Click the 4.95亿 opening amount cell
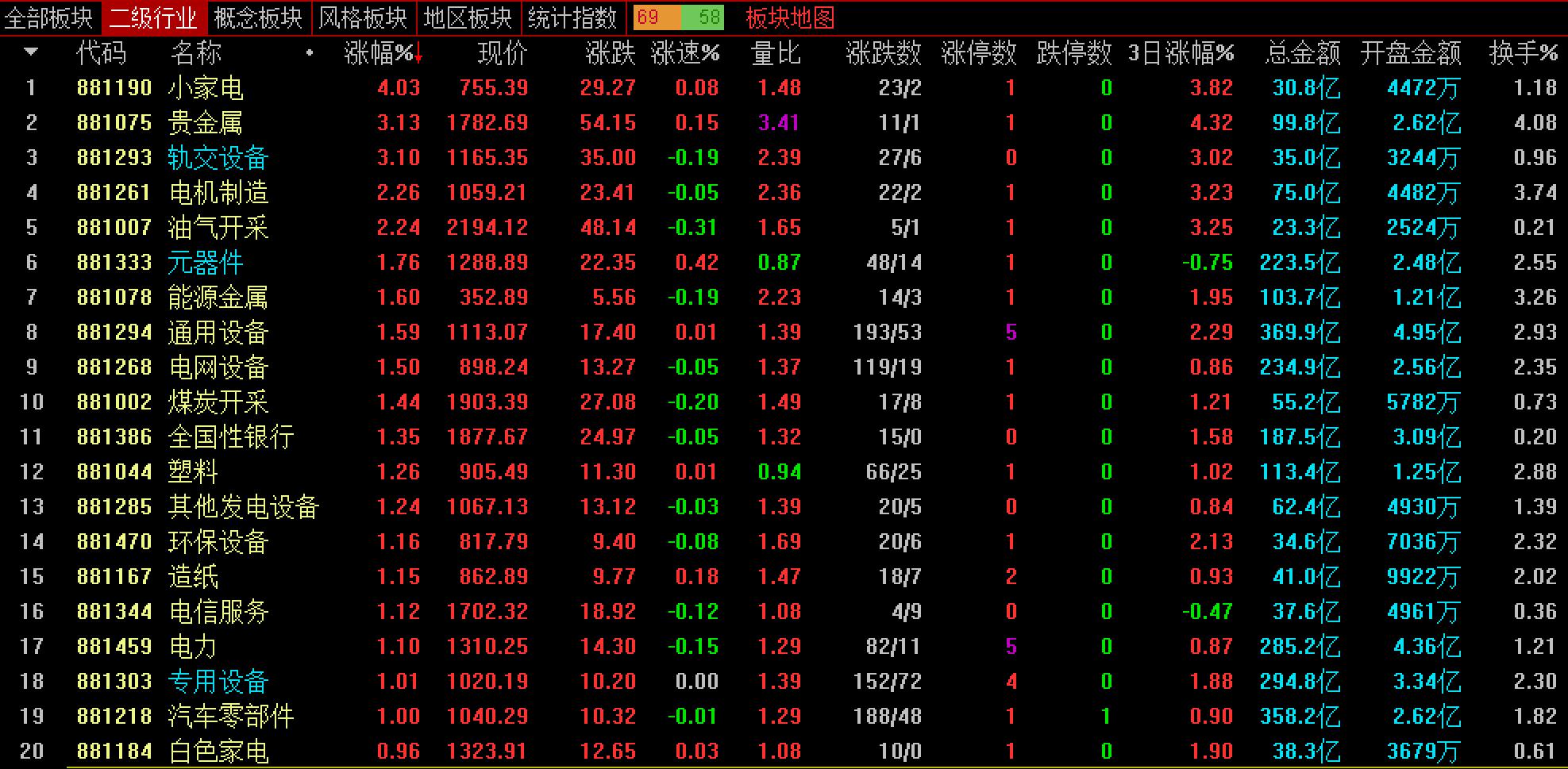 [x=1427, y=332]
